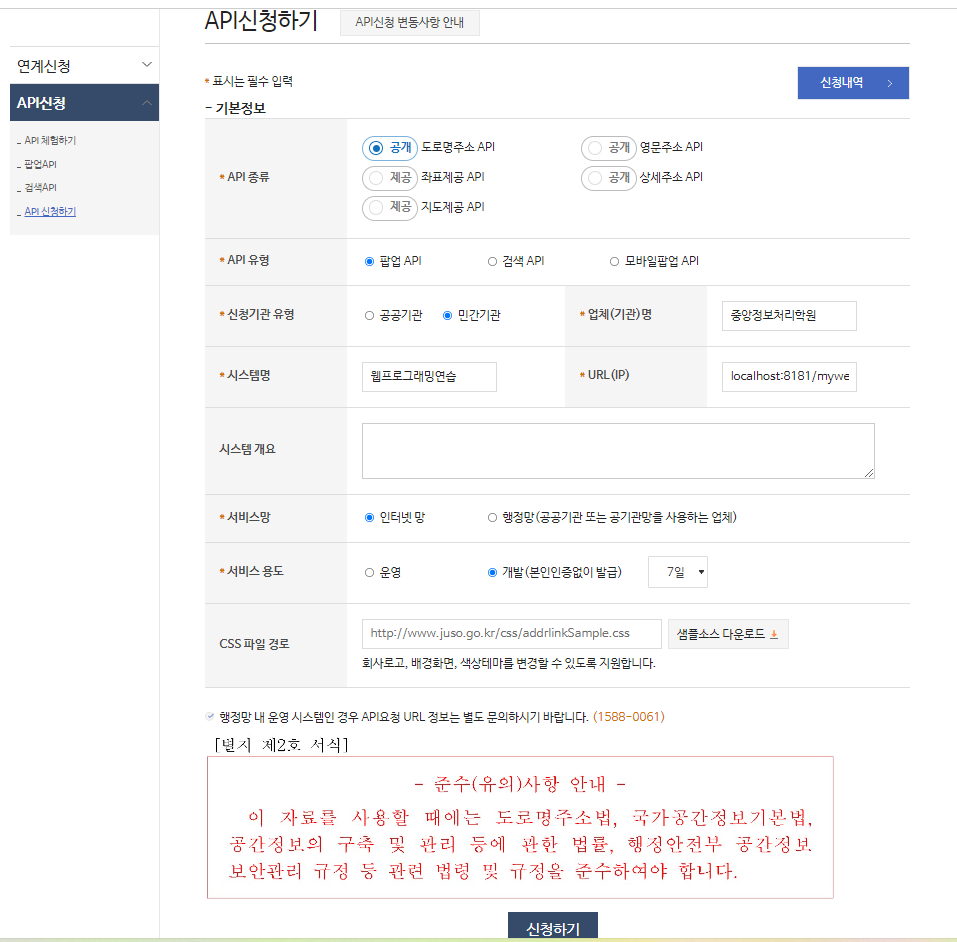This screenshot has height=942, width=957.
Task: Click 샘플소스 다운로드 button
Action: coord(728,634)
